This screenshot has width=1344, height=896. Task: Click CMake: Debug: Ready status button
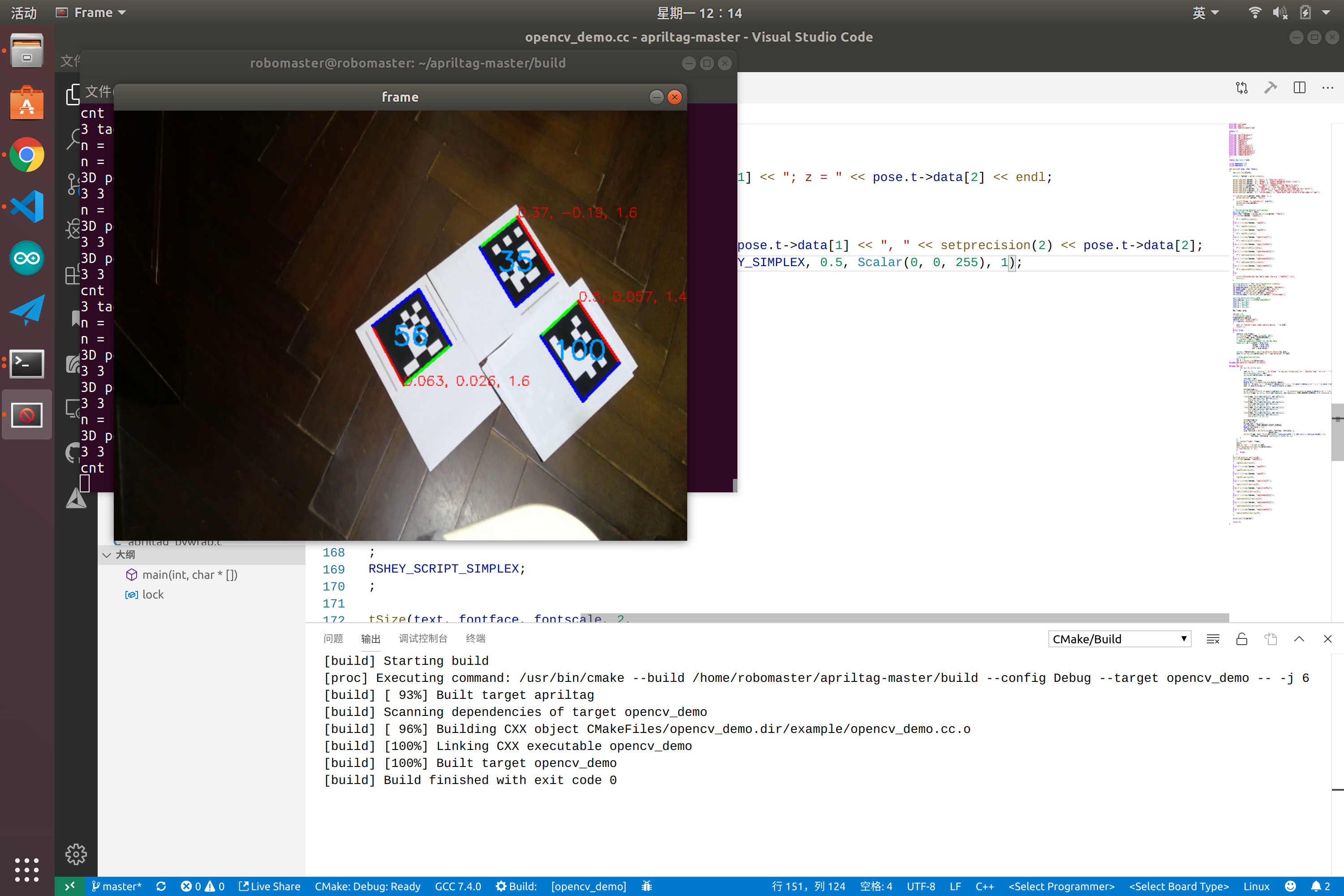pyautogui.click(x=367, y=886)
